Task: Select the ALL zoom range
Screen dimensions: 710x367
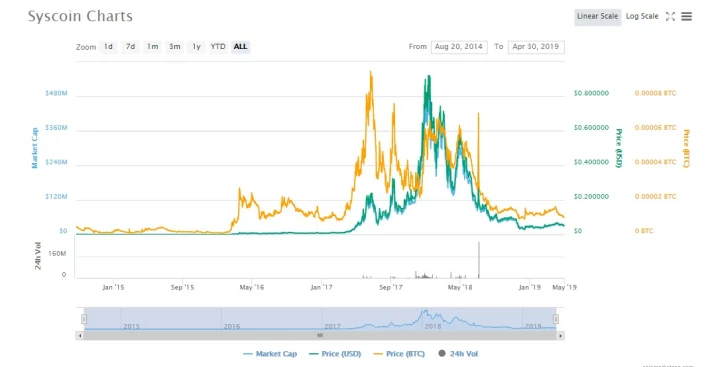Action: tap(240, 47)
